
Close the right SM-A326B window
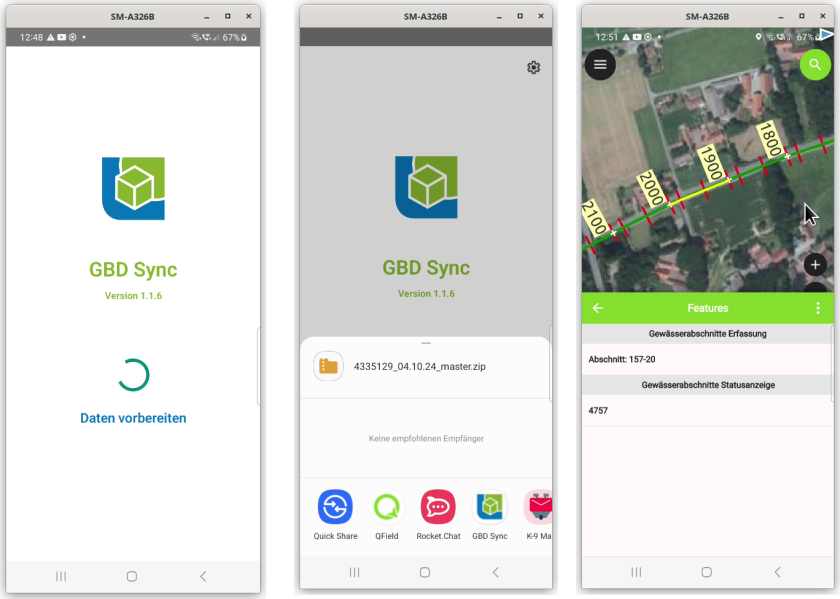[x=822, y=17]
